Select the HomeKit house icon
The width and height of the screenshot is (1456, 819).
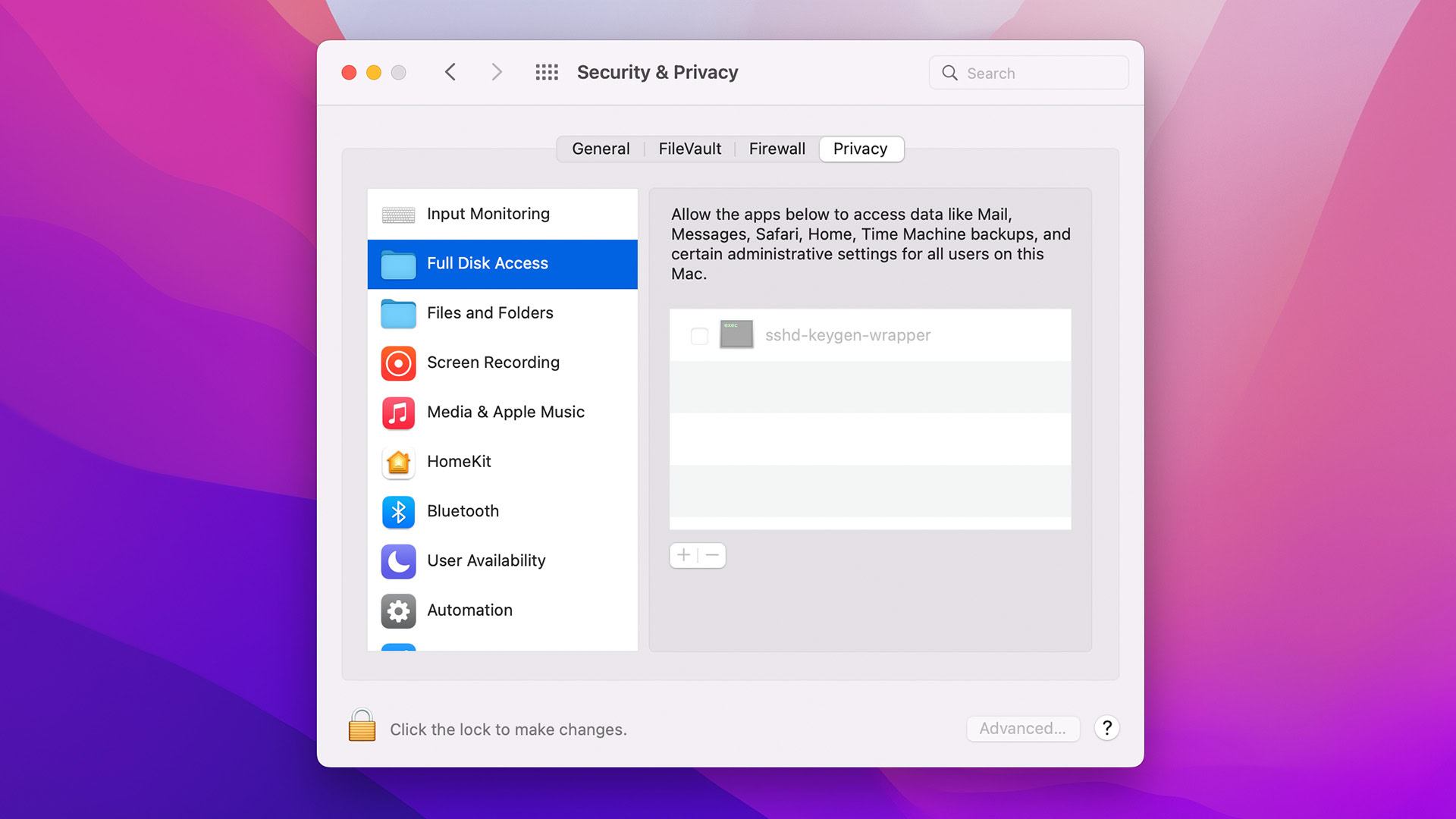[x=398, y=462]
